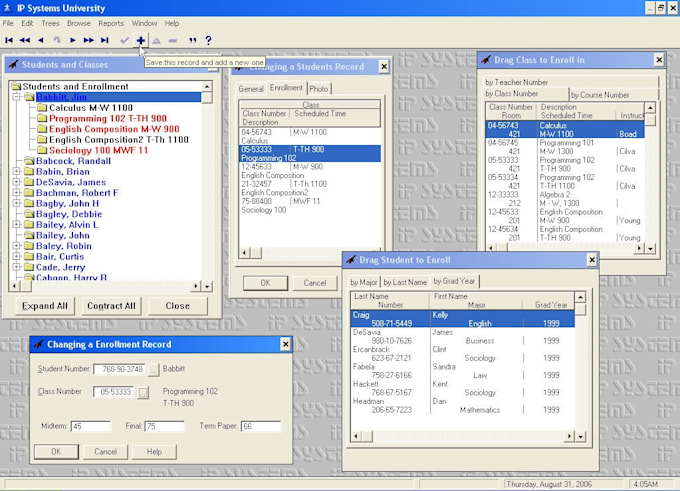
Task: Select student Hackett Kent row
Action: 462,388
